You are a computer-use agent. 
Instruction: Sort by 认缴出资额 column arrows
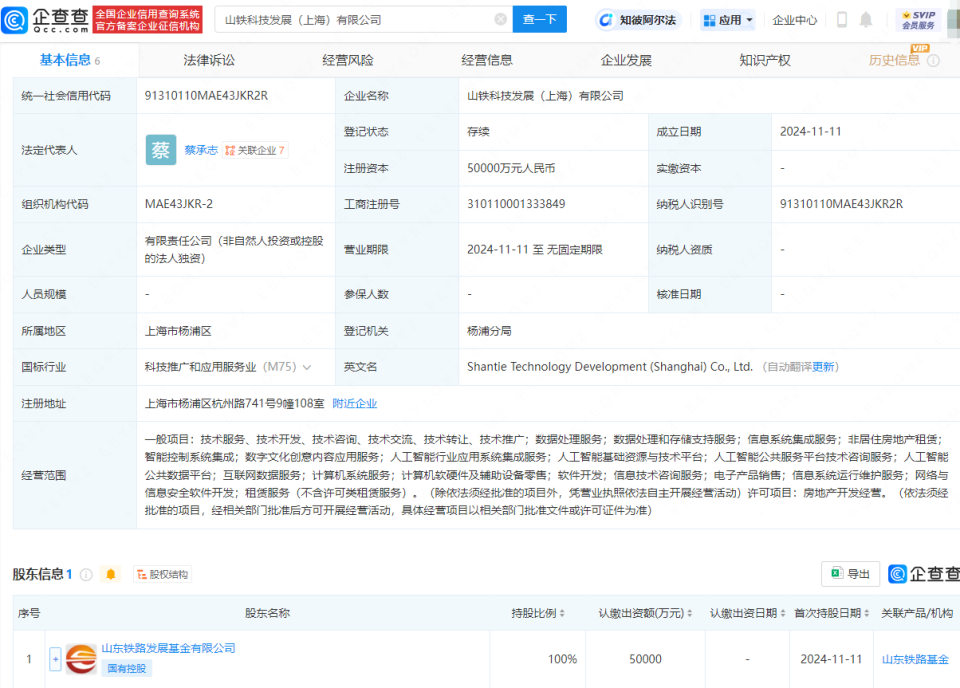click(x=689, y=613)
